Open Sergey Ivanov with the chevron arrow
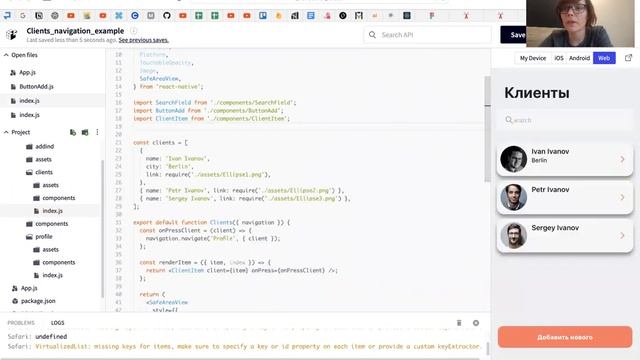 [x=622, y=236]
